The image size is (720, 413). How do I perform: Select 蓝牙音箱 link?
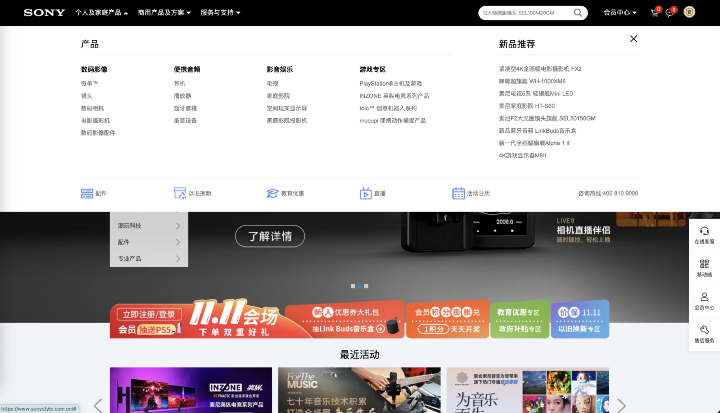point(185,108)
